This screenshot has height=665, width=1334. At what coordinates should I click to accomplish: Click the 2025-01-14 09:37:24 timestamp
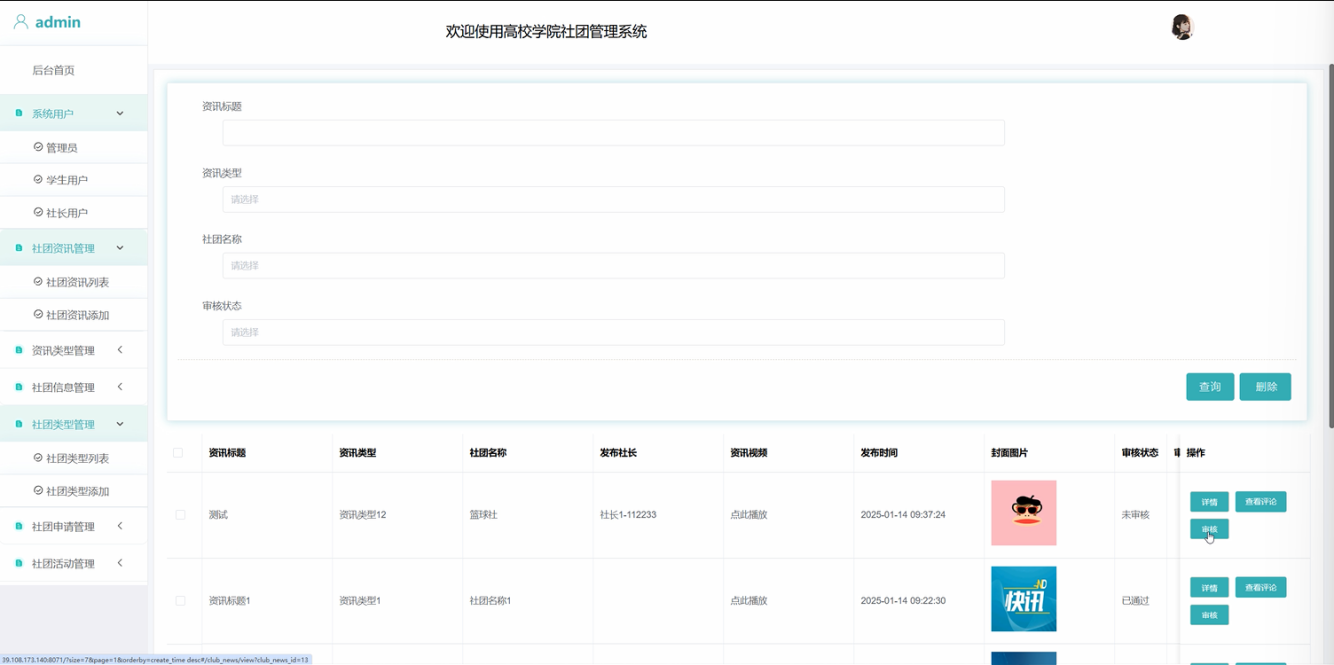903,515
